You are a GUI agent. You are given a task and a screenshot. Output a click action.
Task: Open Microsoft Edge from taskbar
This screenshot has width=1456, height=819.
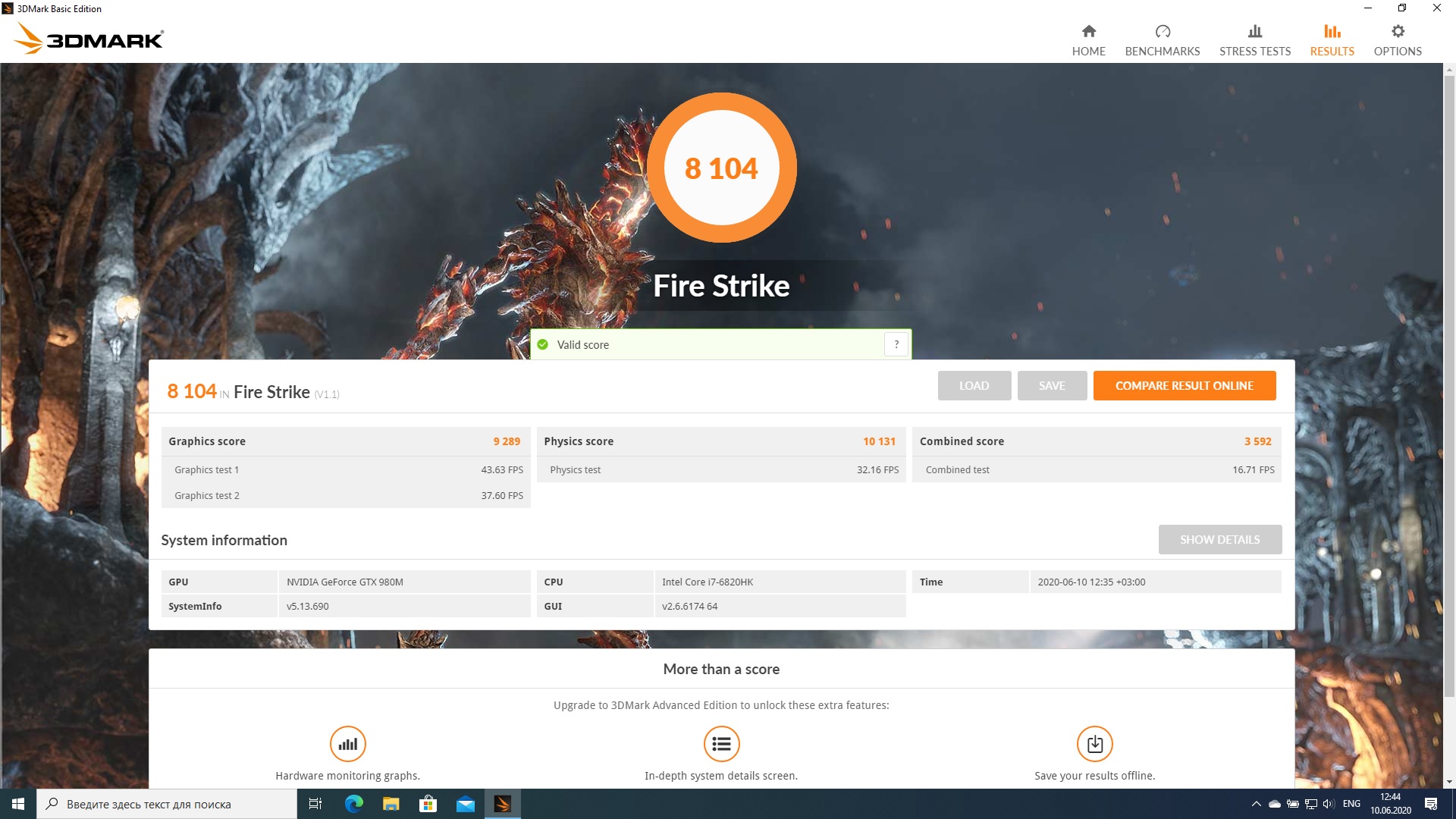(353, 804)
